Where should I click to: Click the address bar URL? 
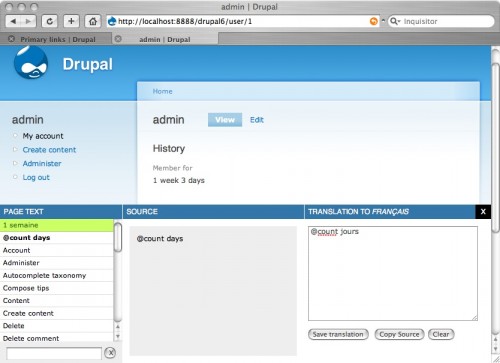[185, 21]
